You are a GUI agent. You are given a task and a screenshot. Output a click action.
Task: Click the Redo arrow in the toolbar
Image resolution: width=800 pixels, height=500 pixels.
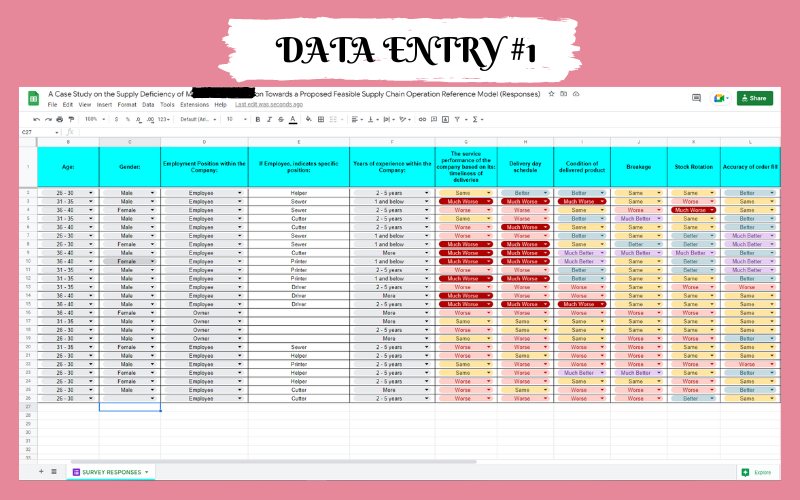[48, 119]
